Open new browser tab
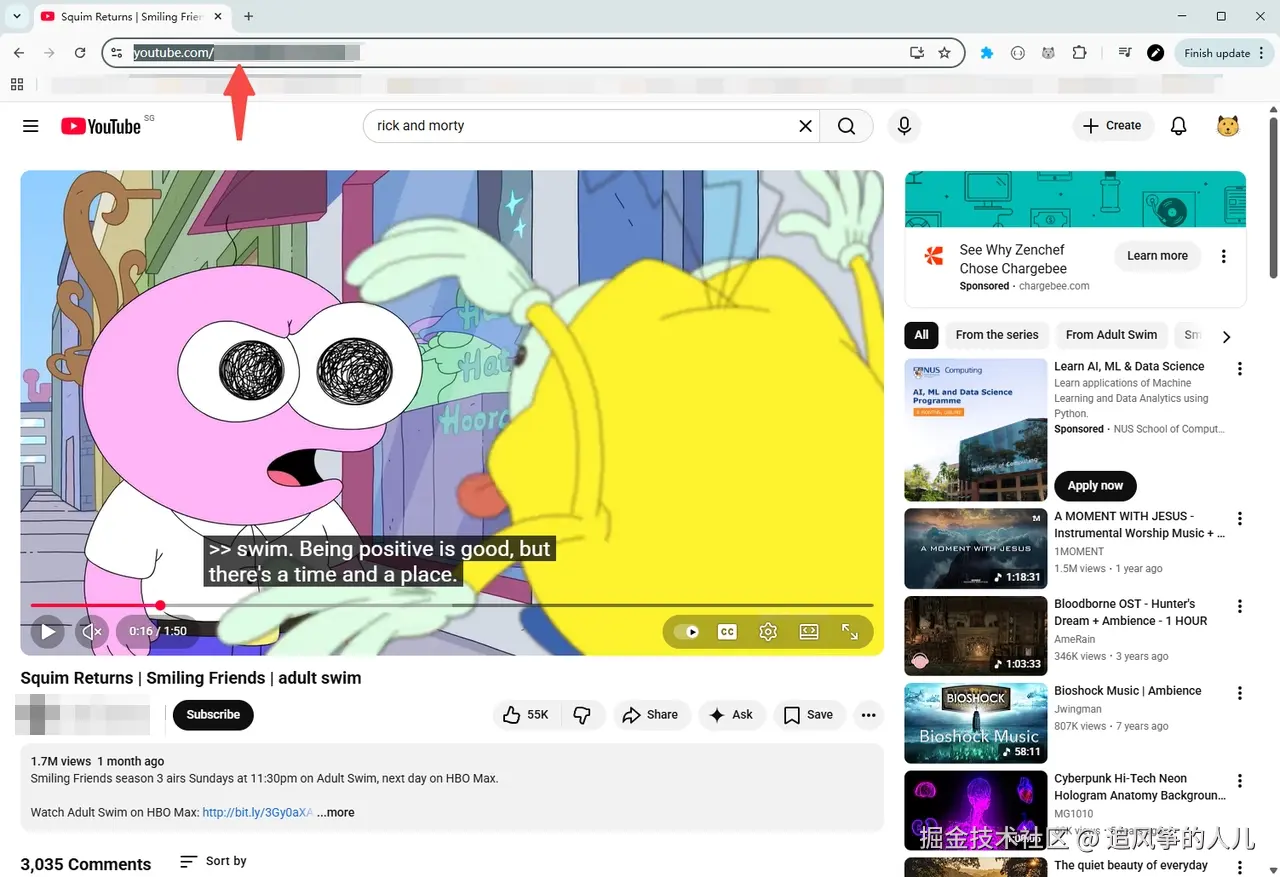The height and width of the screenshot is (877, 1280). pyautogui.click(x=249, y=16)
